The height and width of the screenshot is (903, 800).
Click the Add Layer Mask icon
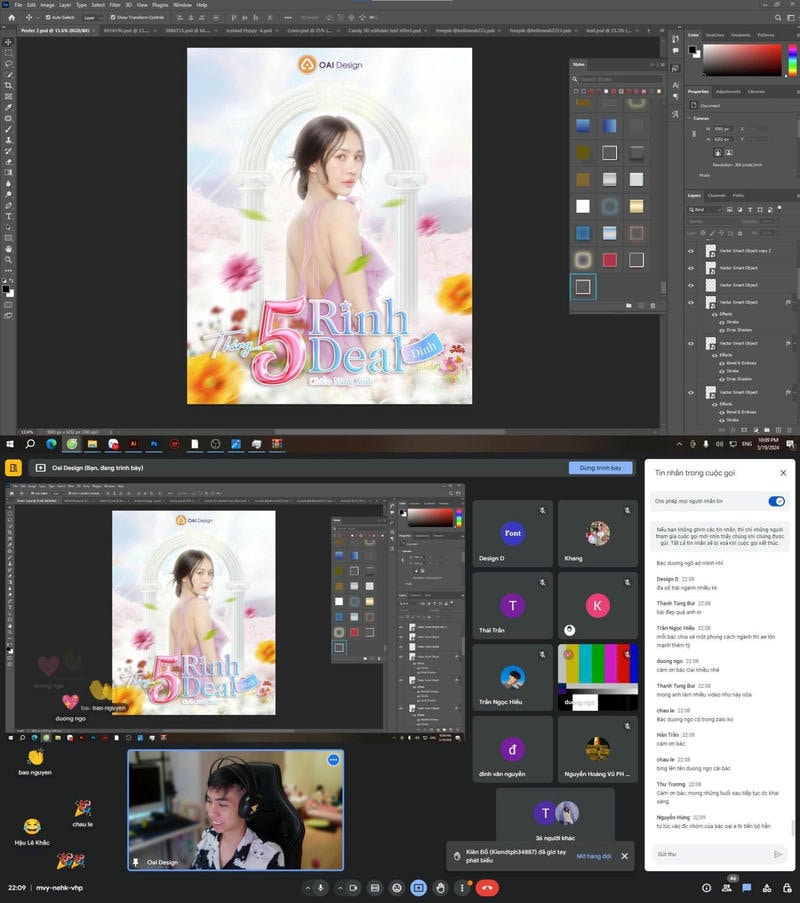(744, 429)
